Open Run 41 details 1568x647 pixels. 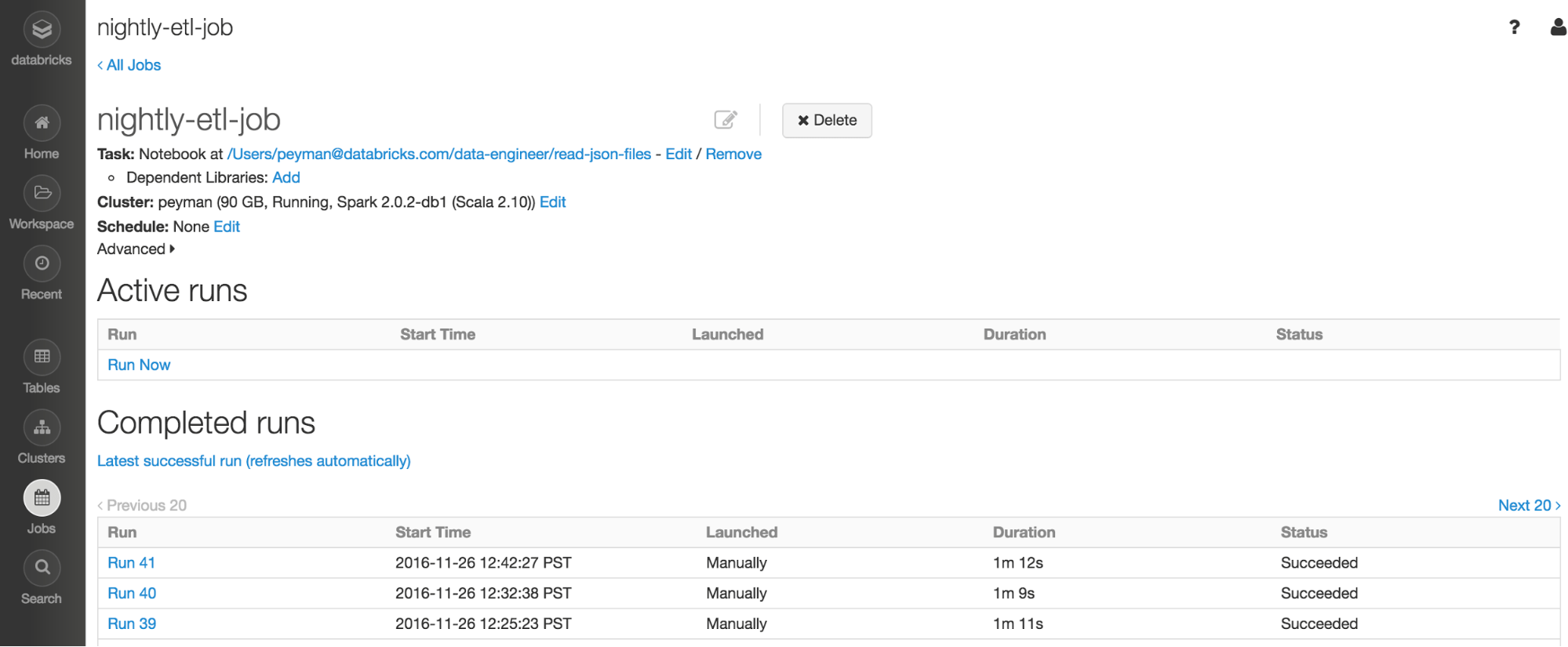tap(131, 563)
